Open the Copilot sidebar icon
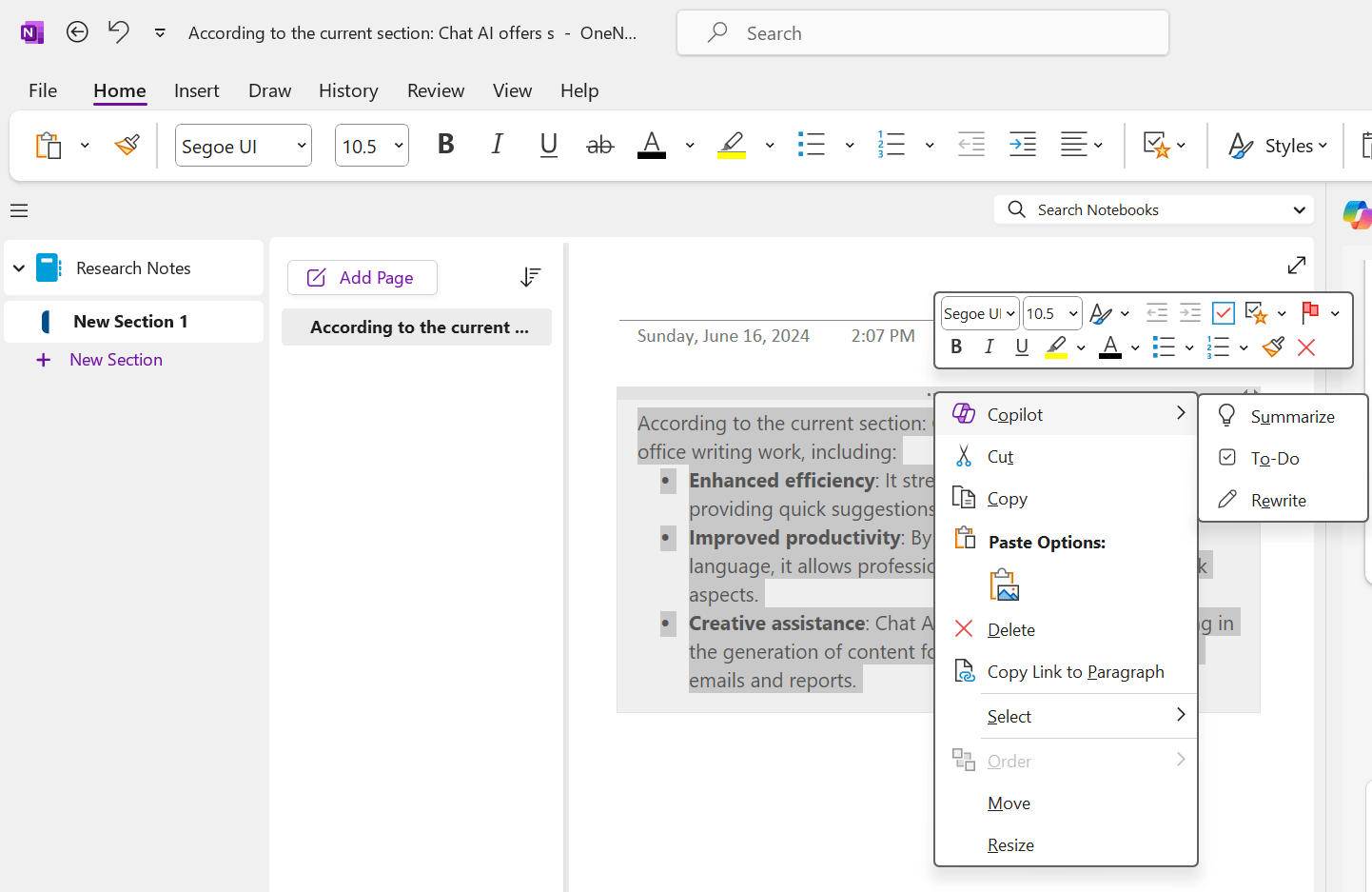1372x892 pixels. [1359, 214]
